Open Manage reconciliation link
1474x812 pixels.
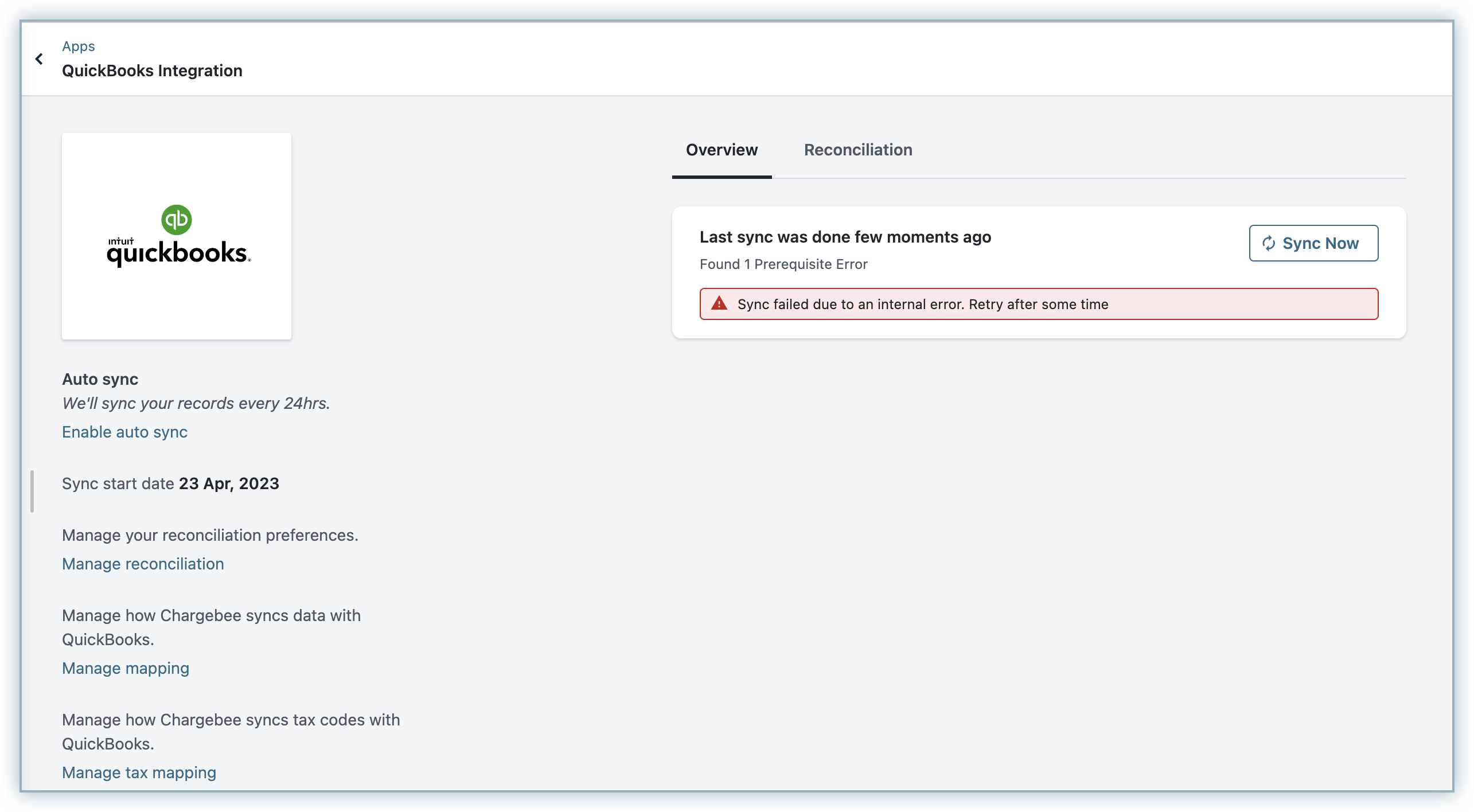tap(143, 564)
